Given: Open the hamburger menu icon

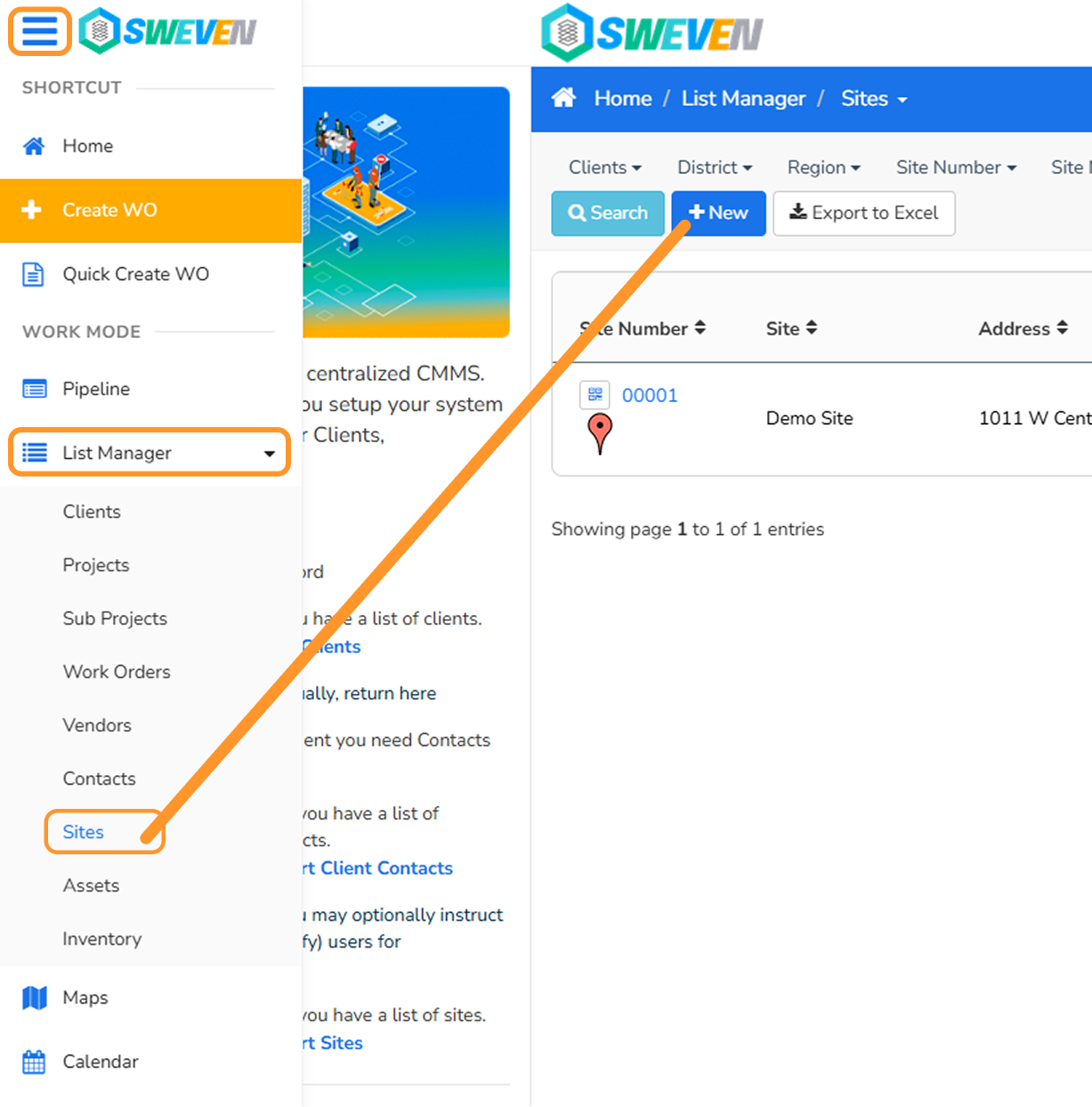Looking at the screenshot, I should (39, 31).
